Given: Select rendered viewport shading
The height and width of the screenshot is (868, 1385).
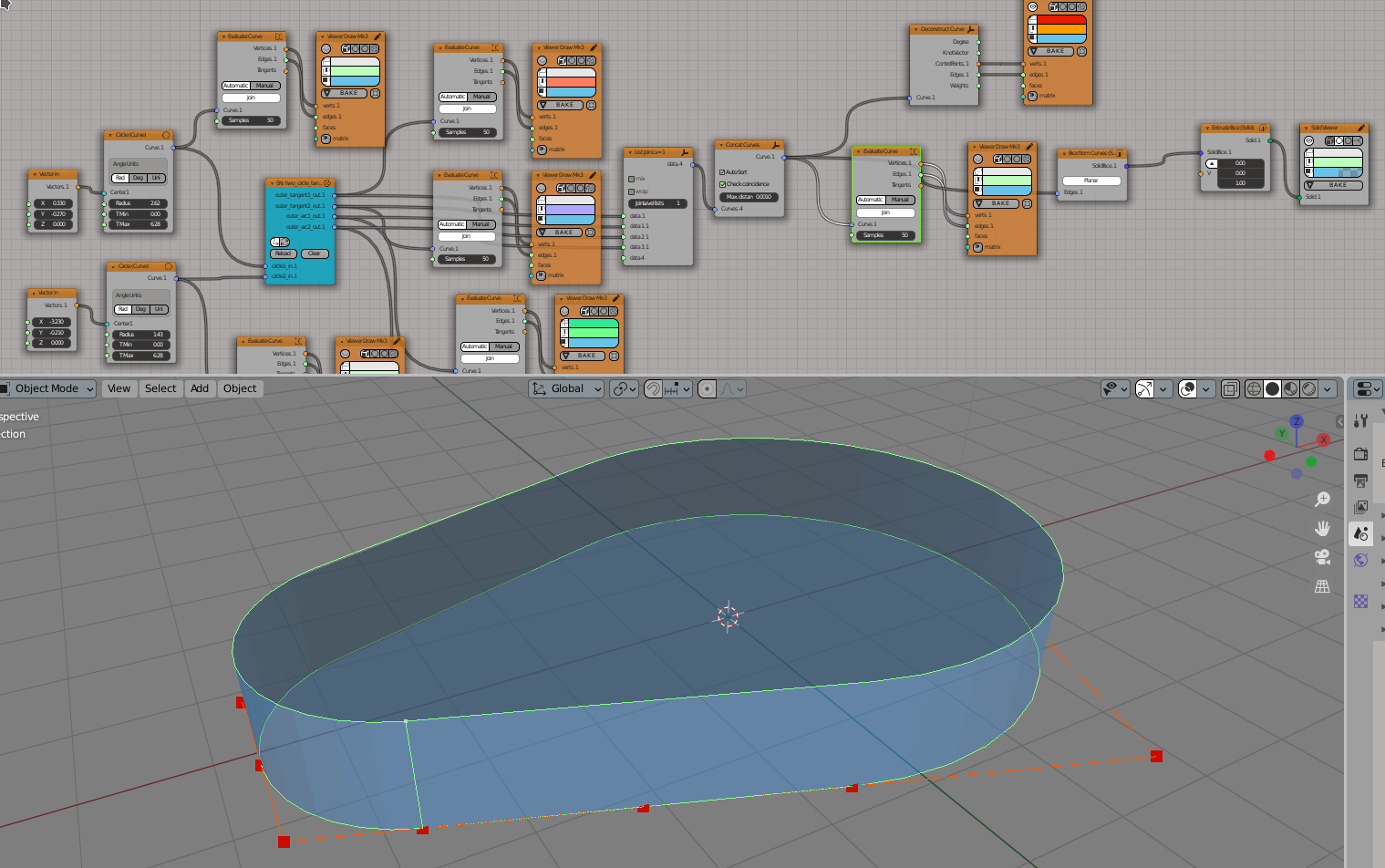Looking at the screenshot, I should [1309, 389].
